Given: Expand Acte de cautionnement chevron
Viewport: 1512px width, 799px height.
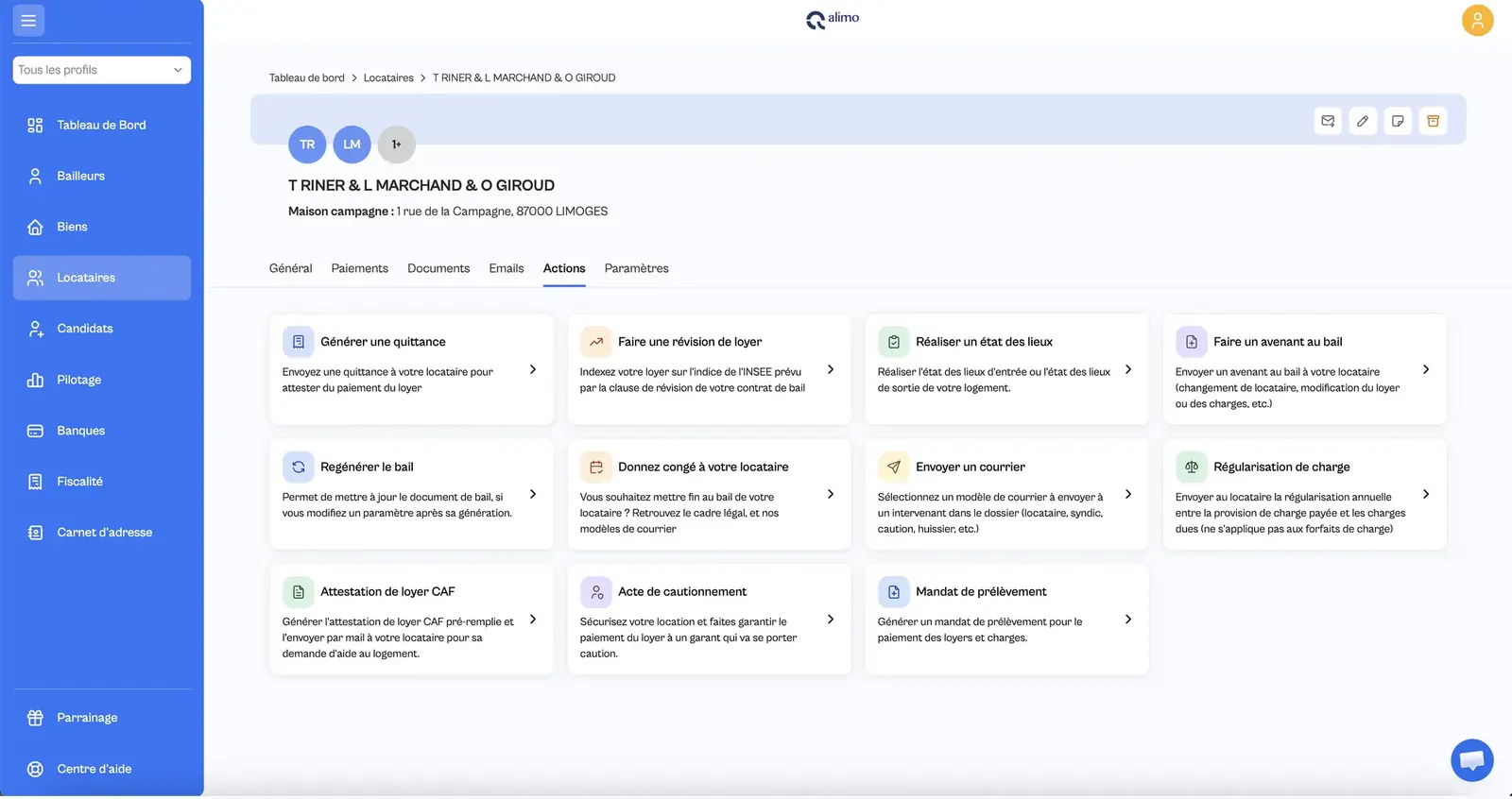Looking at the screenshot, I should coord(831,620).
